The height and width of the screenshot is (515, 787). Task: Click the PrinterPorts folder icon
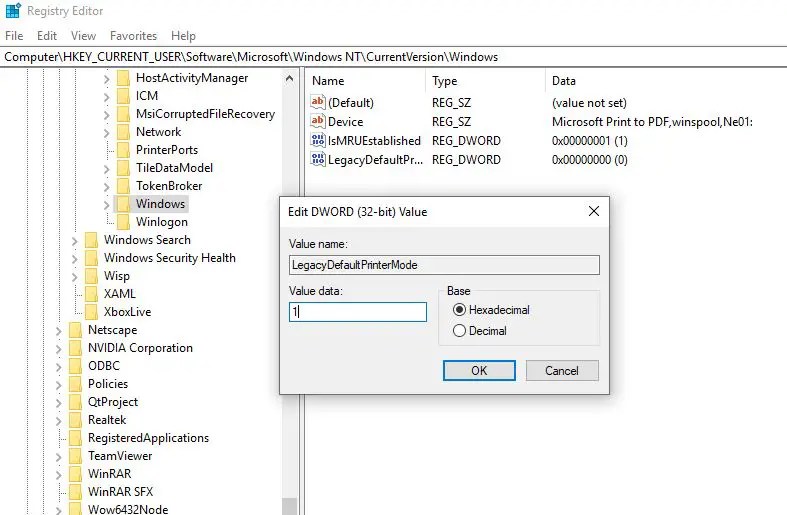coord(123,150)
